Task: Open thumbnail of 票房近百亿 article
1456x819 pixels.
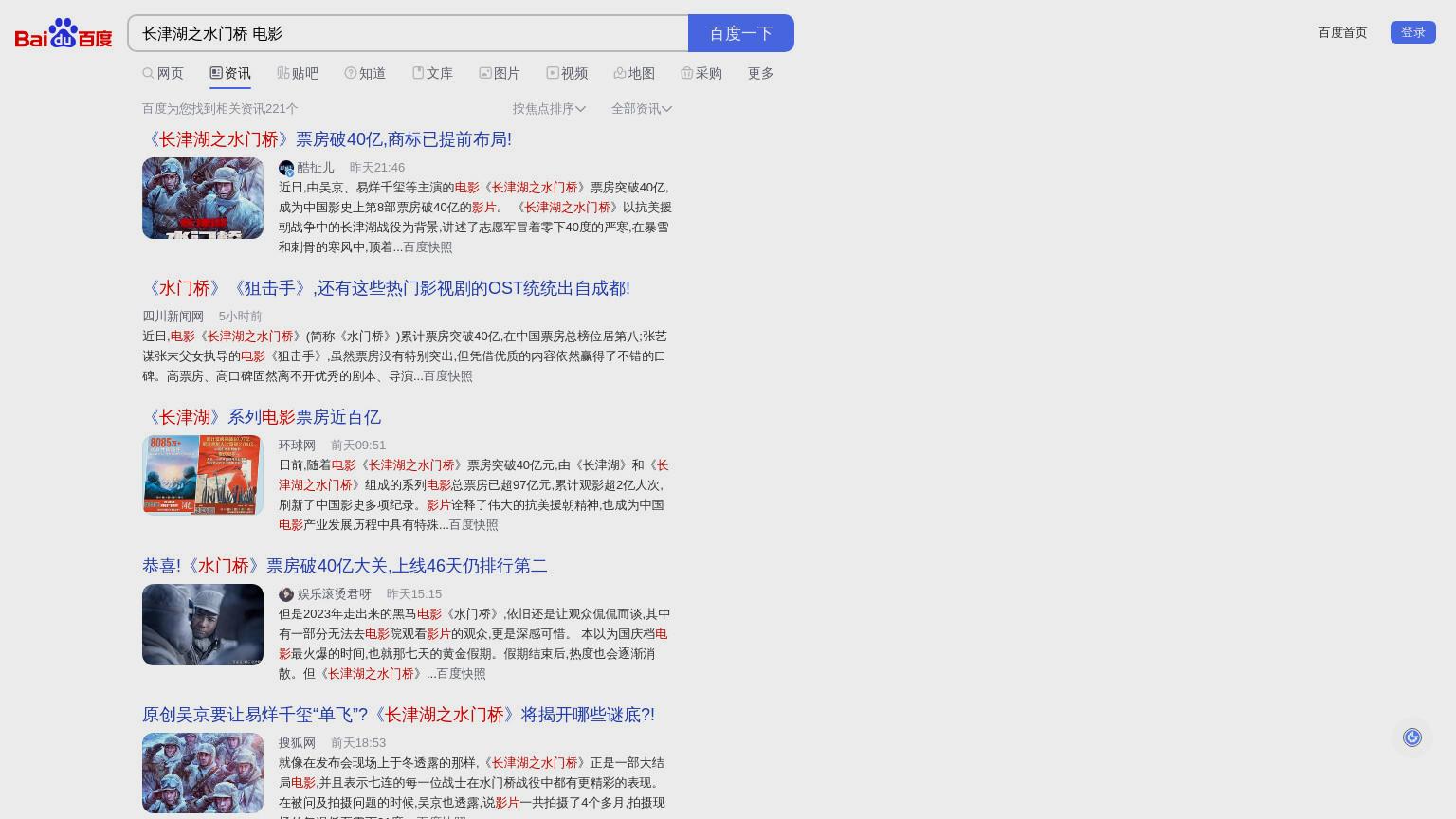Action: (x=203, y=475)
